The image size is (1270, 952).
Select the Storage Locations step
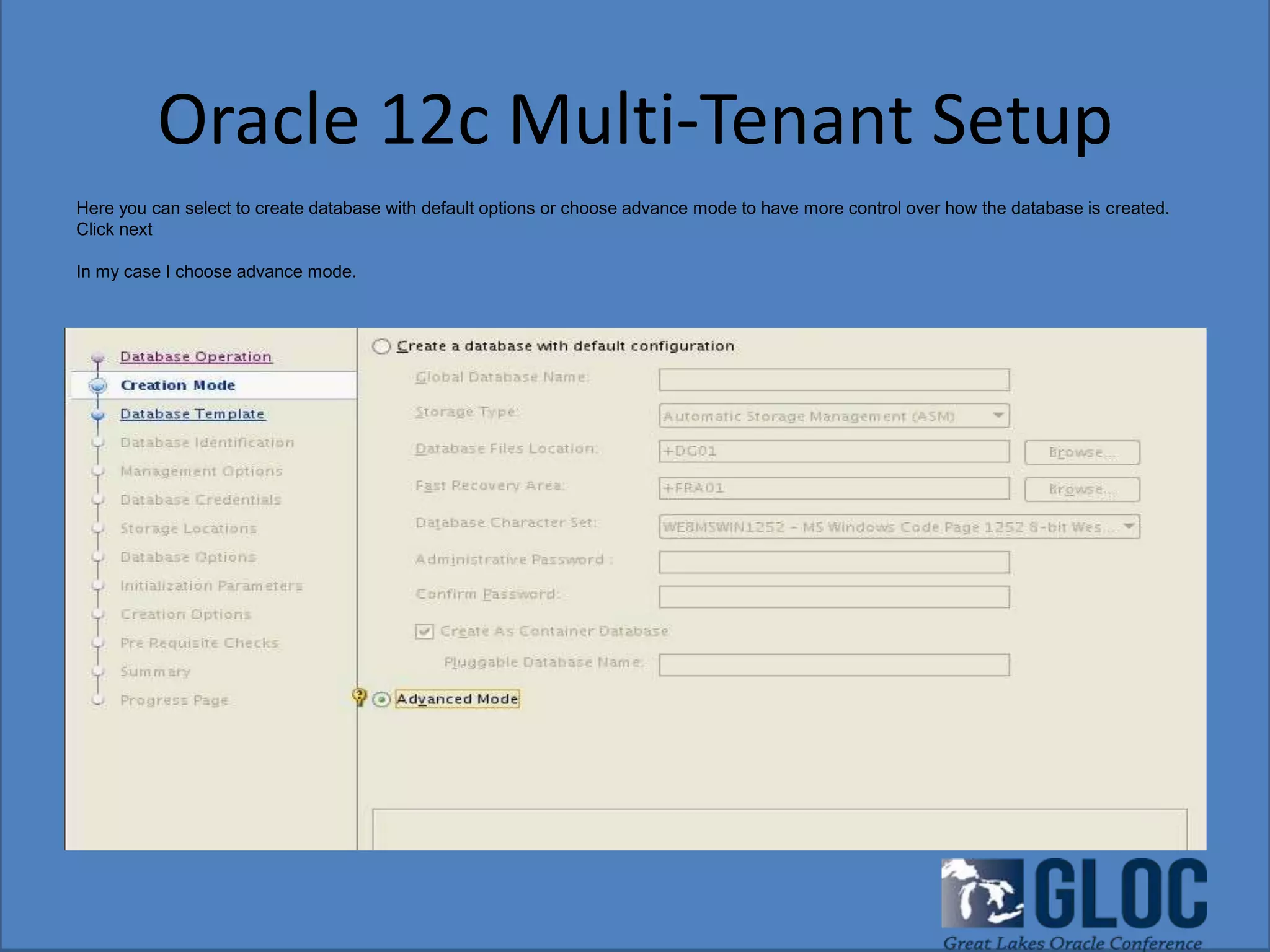click(189, 528)
